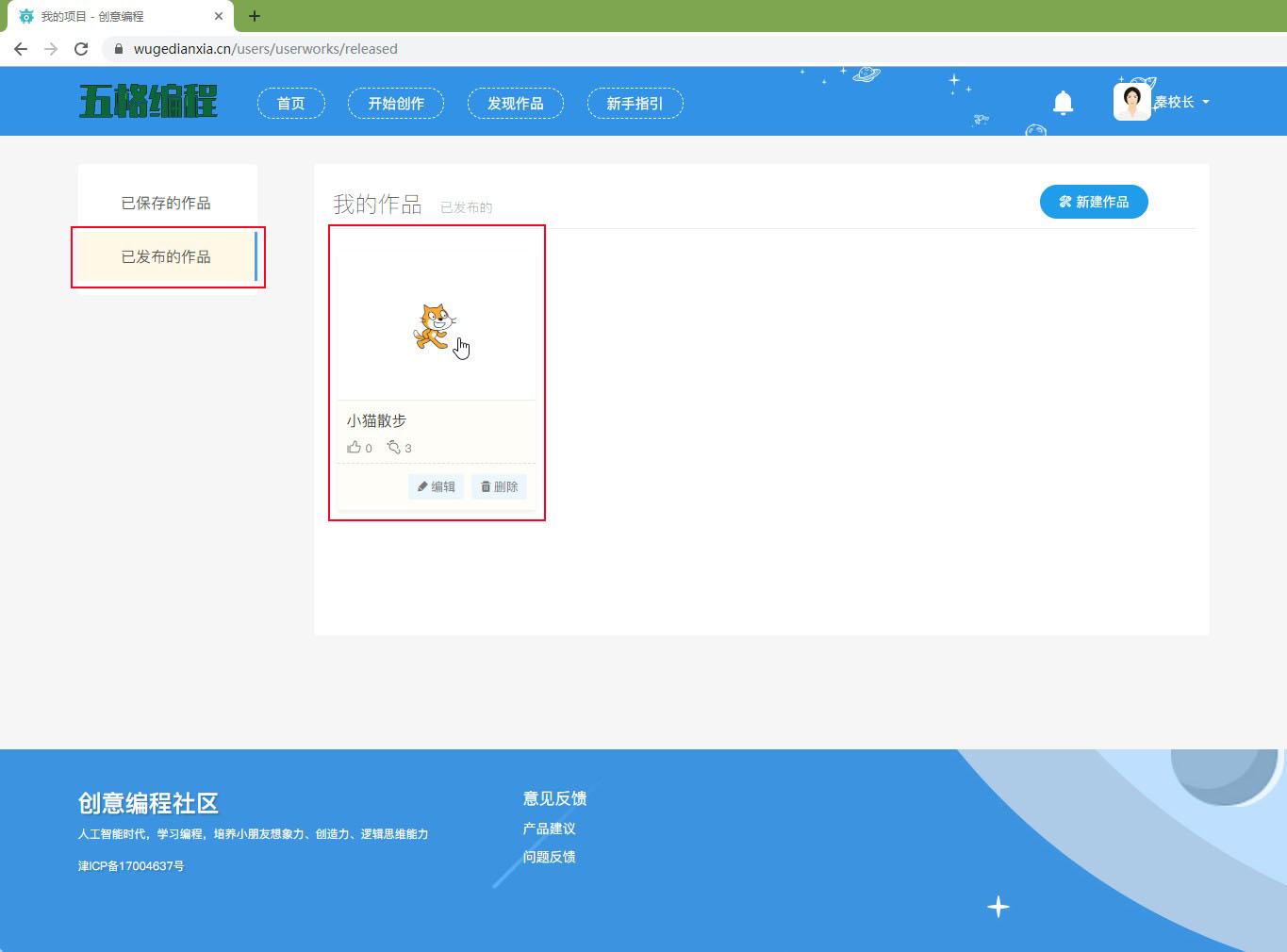Open a new browser tab

click(x=255, y=16)
